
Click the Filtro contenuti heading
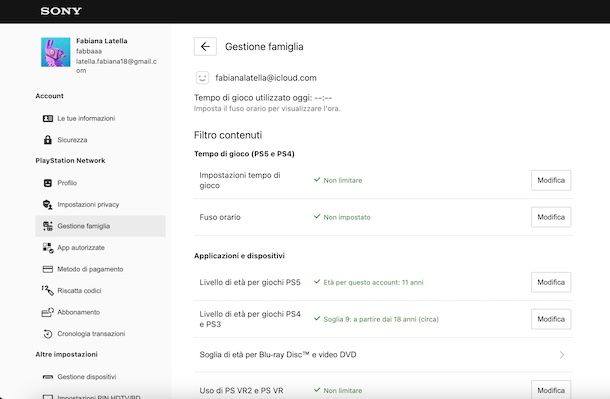228,135
